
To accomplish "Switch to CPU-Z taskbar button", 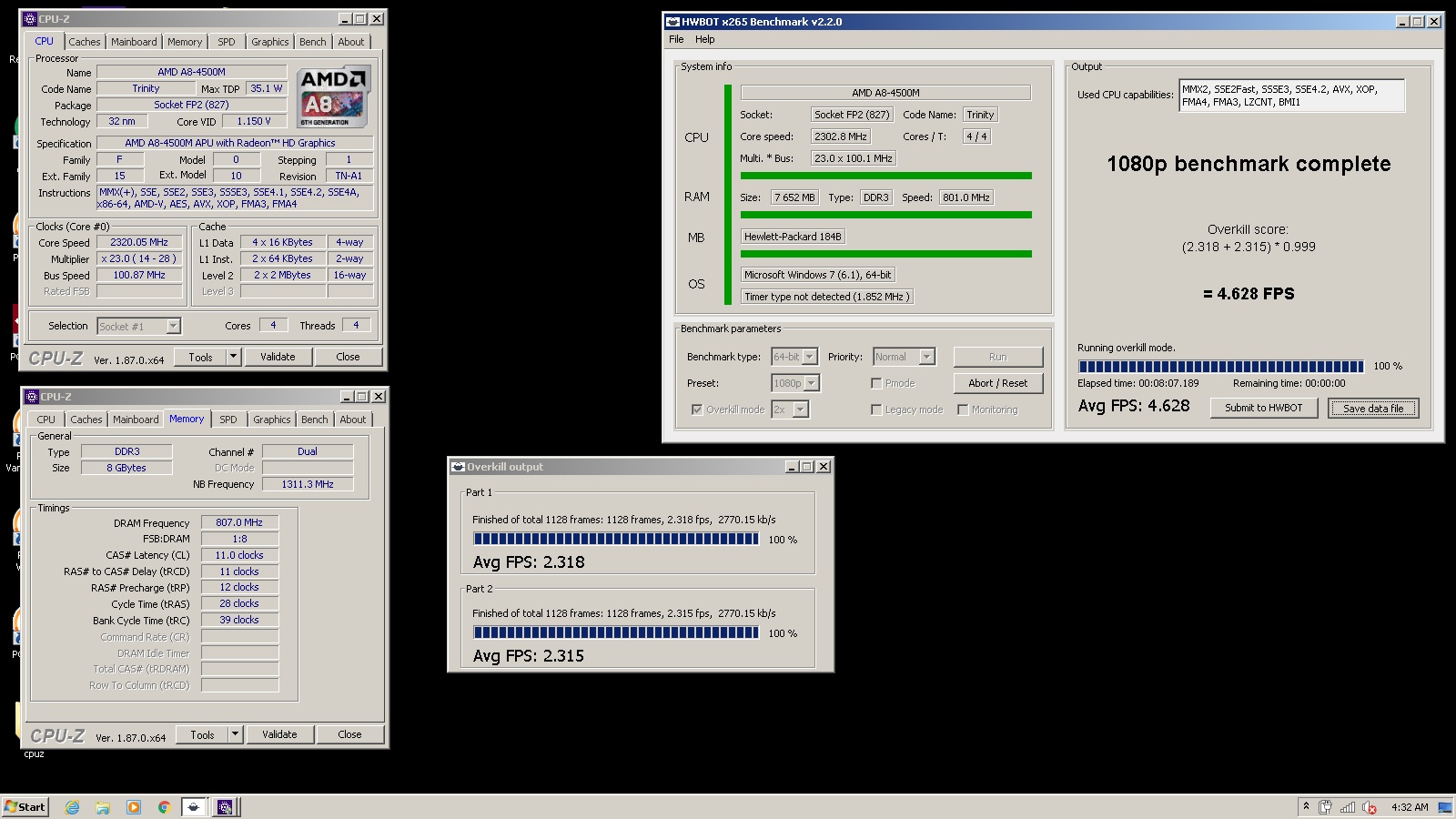I will (x=226, y=807).
